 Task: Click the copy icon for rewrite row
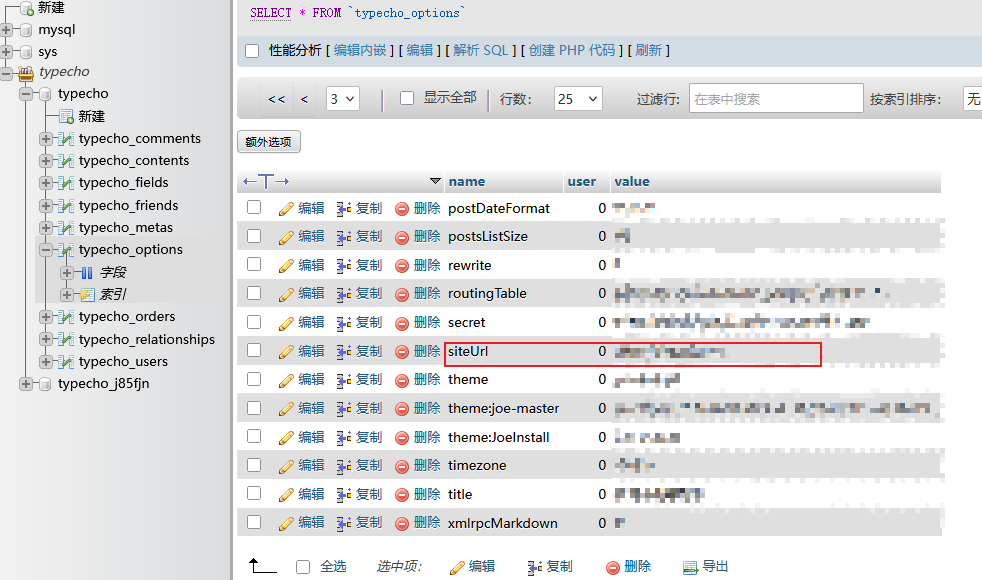tap(344, 266)
